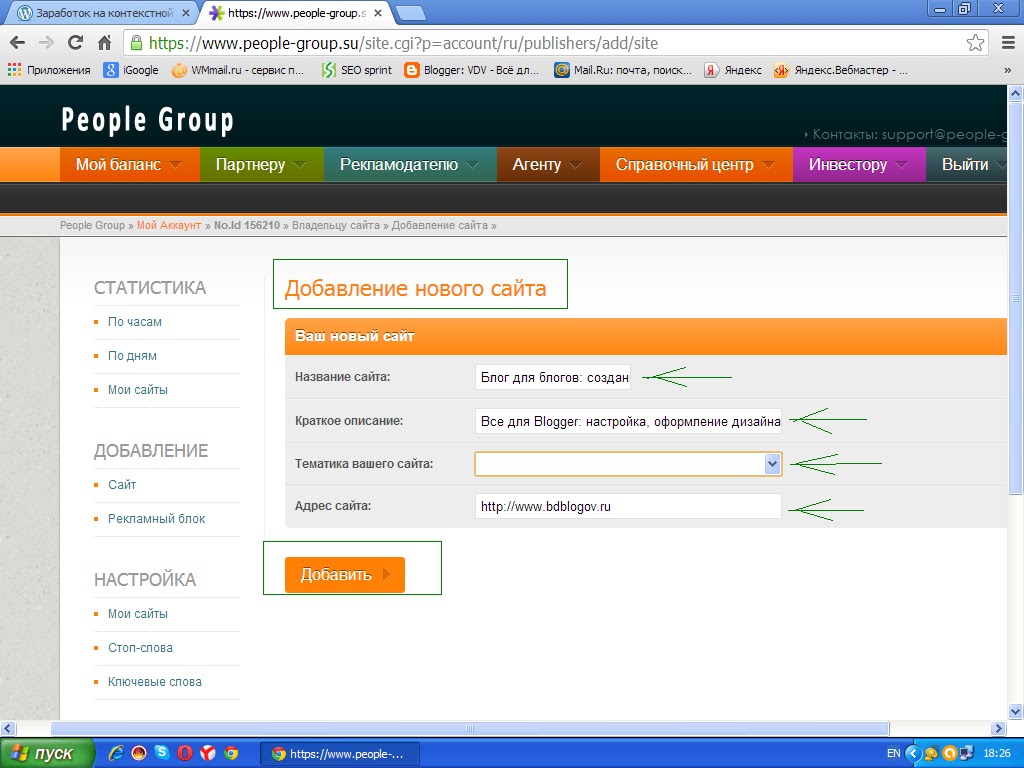Open По дням statistics link

click(x=132, y=356)
